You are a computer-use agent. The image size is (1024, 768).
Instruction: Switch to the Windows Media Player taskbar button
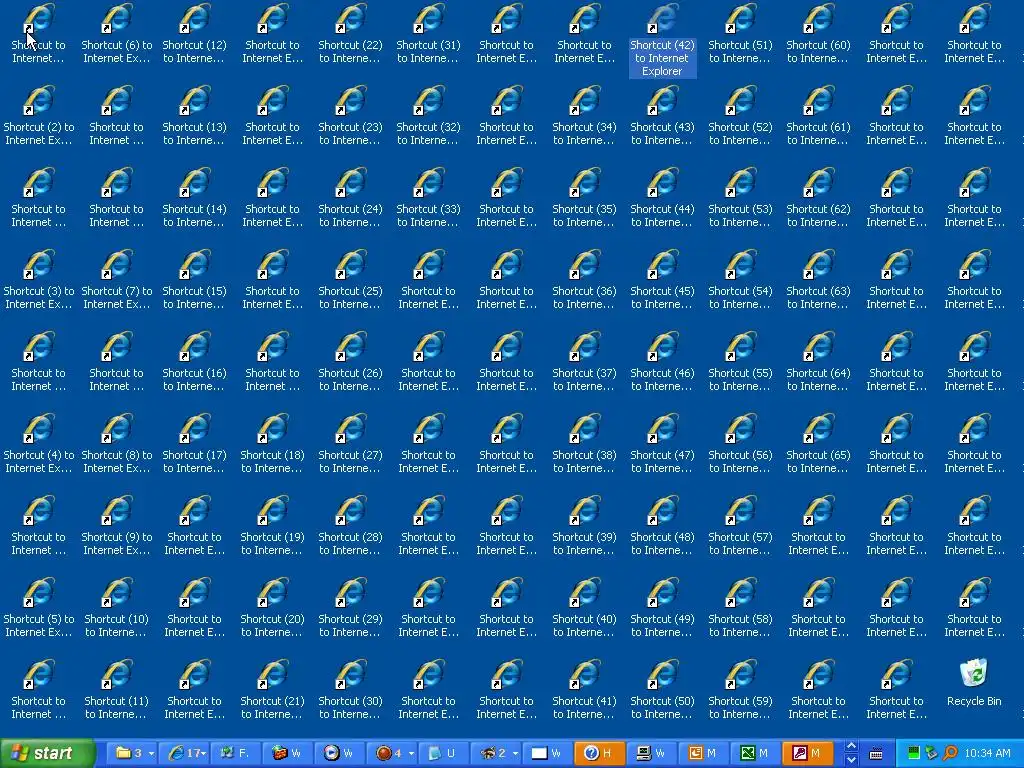click(x=339, y=753)
